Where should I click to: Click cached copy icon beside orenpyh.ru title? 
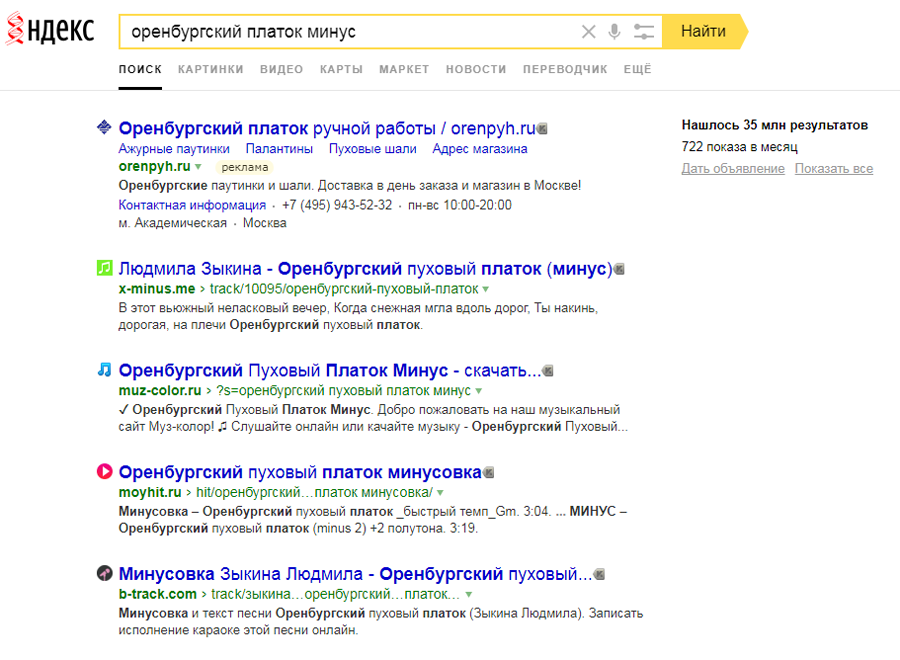(x=542, y=129)
